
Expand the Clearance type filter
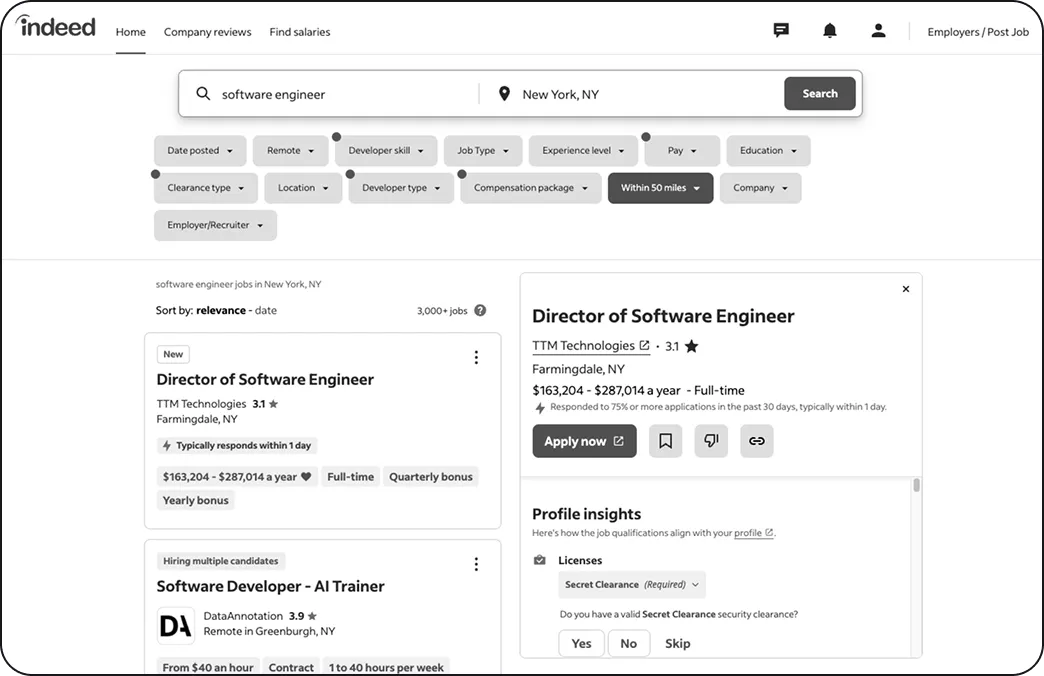pyautogui.click(x=206, y=188)
